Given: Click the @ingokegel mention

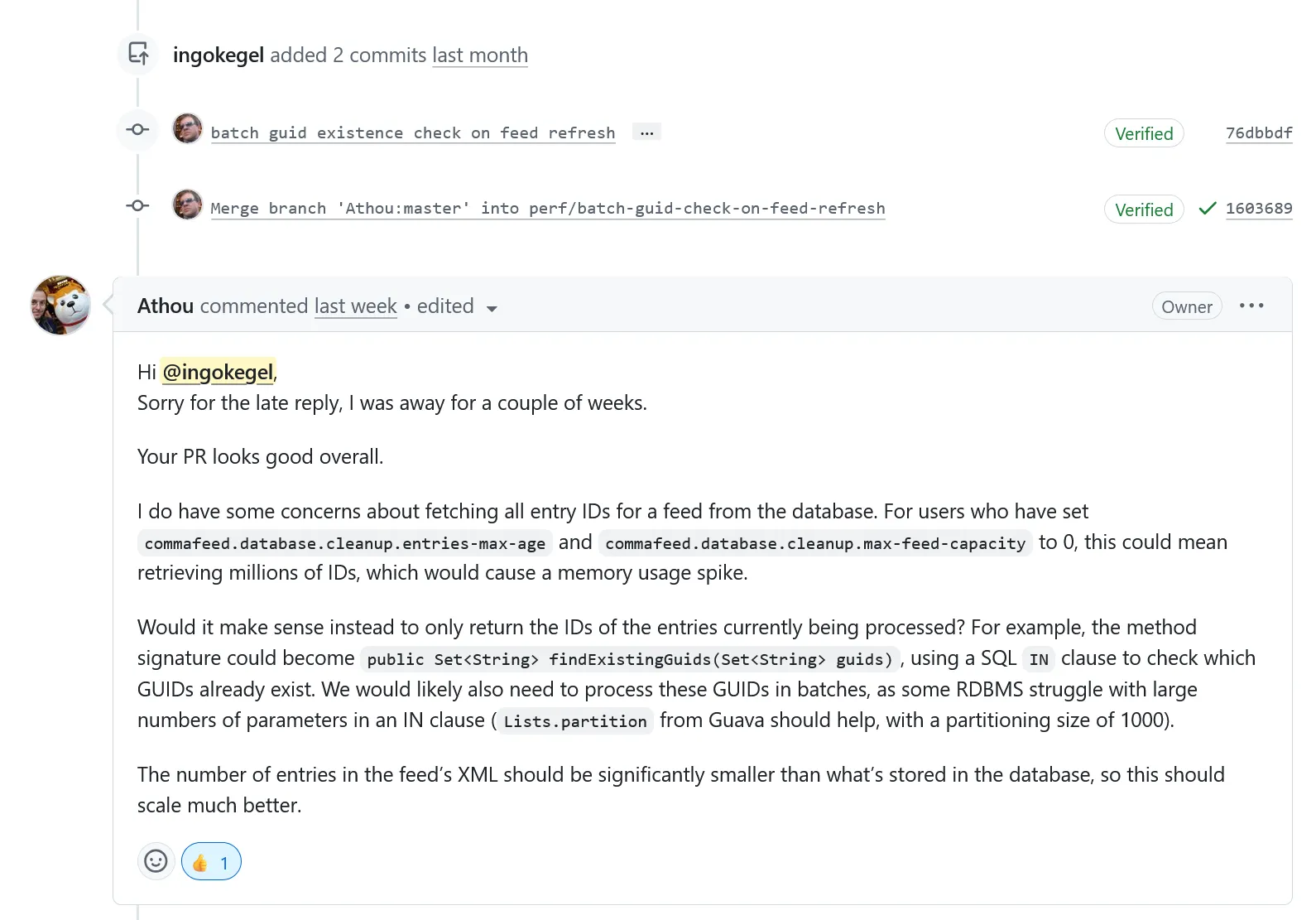Looking at the screenshot, I should click(x=218, y=373).
